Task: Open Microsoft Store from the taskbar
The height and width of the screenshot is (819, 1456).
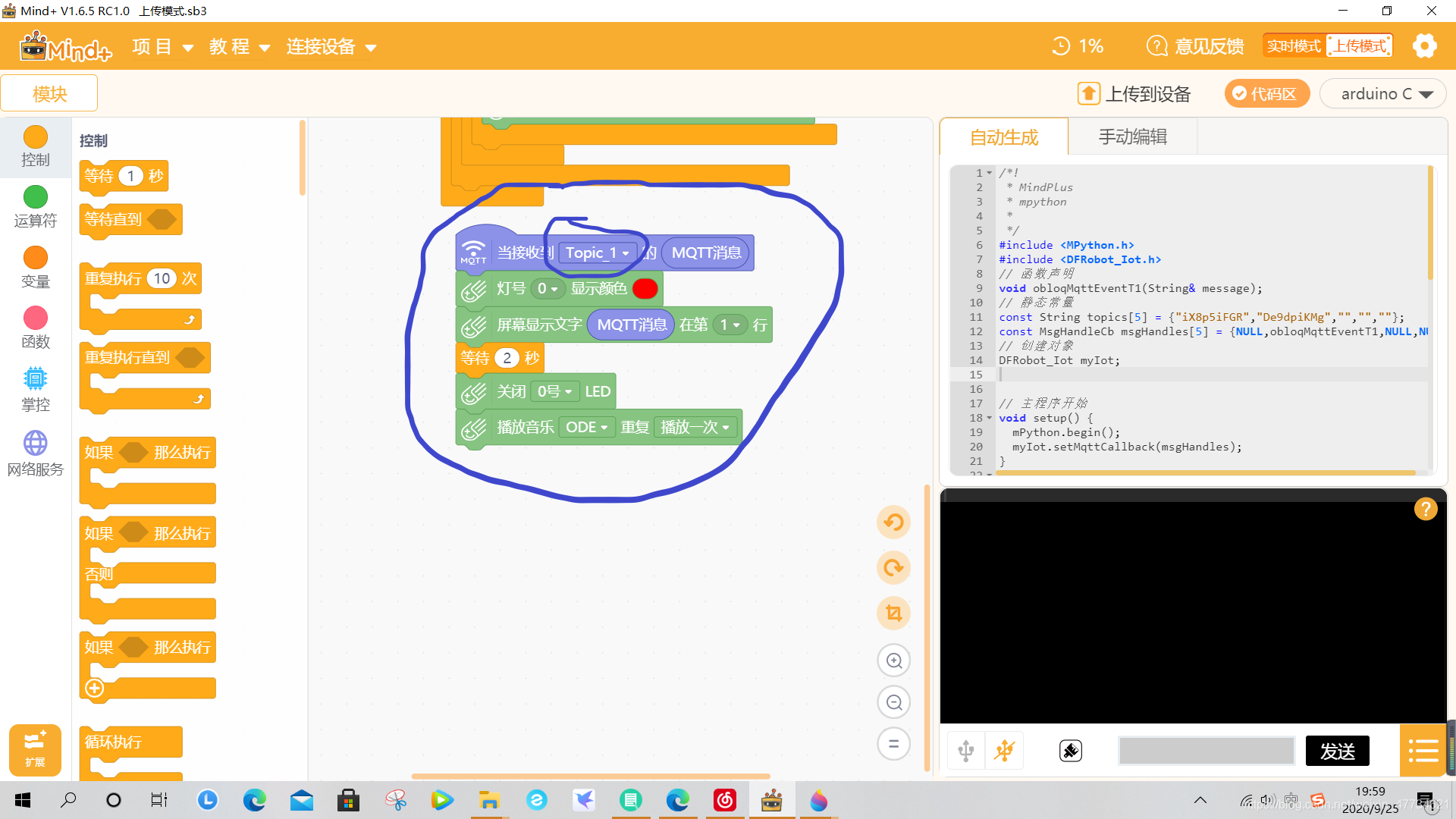Action: 348,800
